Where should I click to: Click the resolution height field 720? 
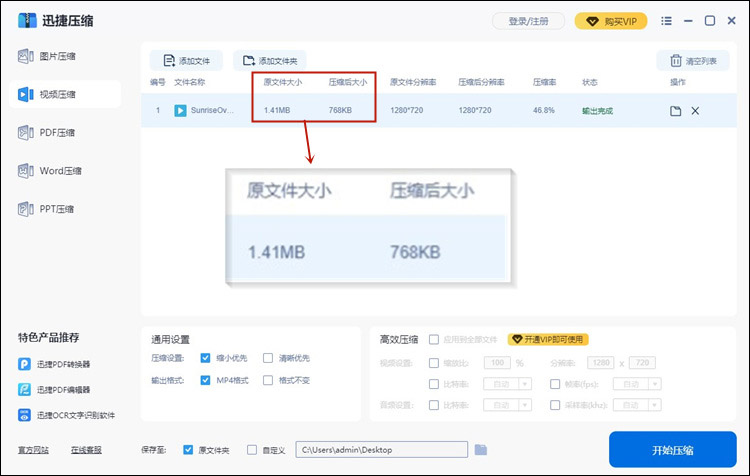click(x=642, y=363)
